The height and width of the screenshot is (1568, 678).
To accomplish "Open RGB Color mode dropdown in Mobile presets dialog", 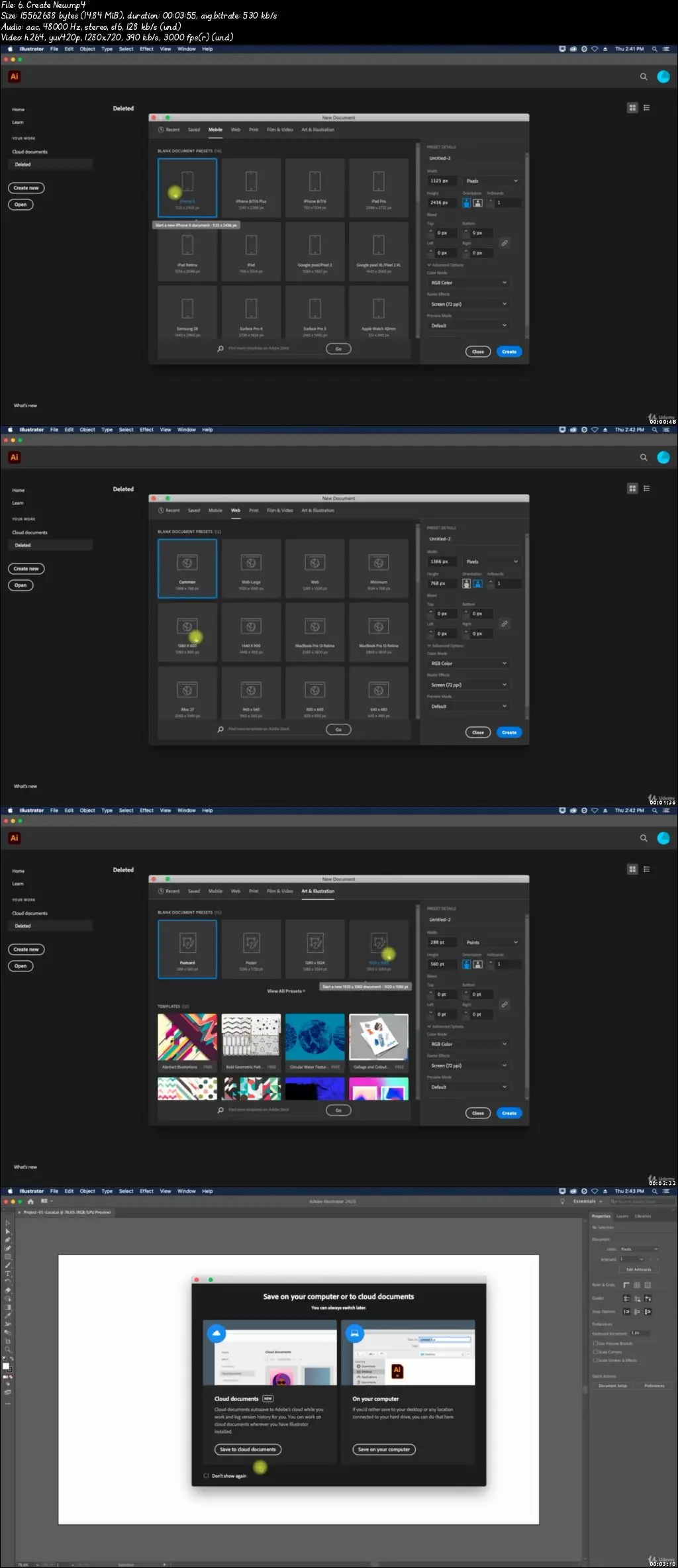I will pos(468,283).
